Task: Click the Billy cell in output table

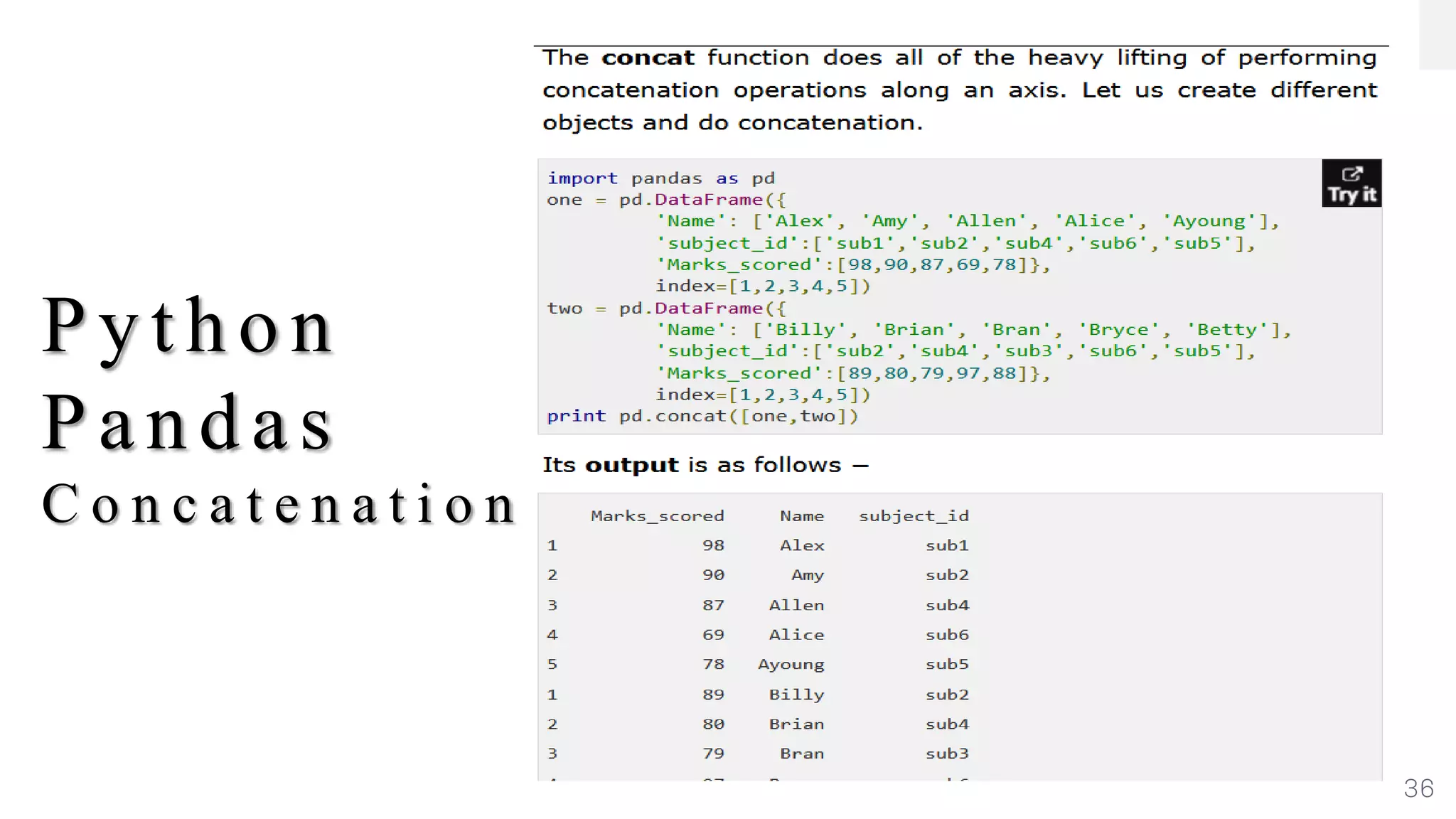Action: 796,695
